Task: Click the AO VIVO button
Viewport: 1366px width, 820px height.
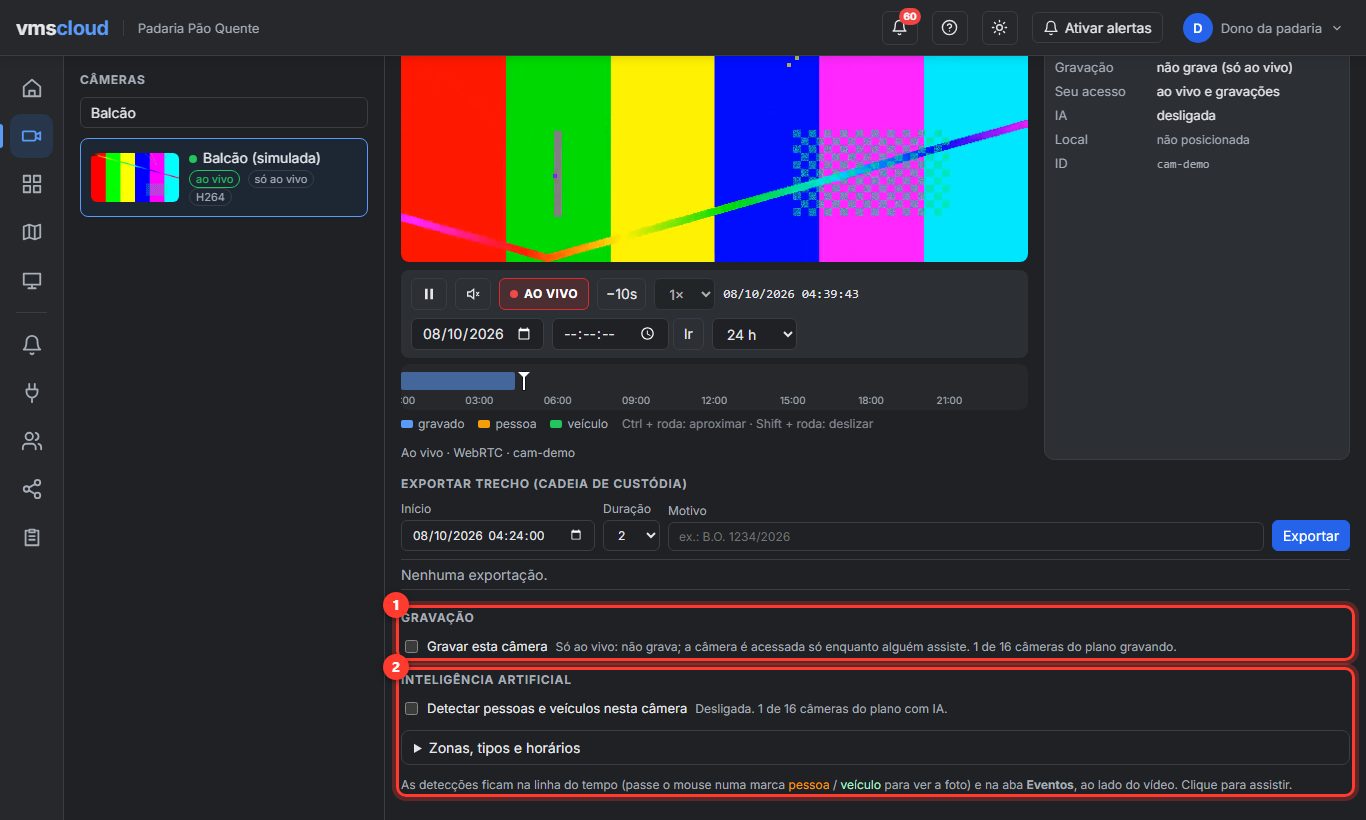Action: tap(544, 294)
